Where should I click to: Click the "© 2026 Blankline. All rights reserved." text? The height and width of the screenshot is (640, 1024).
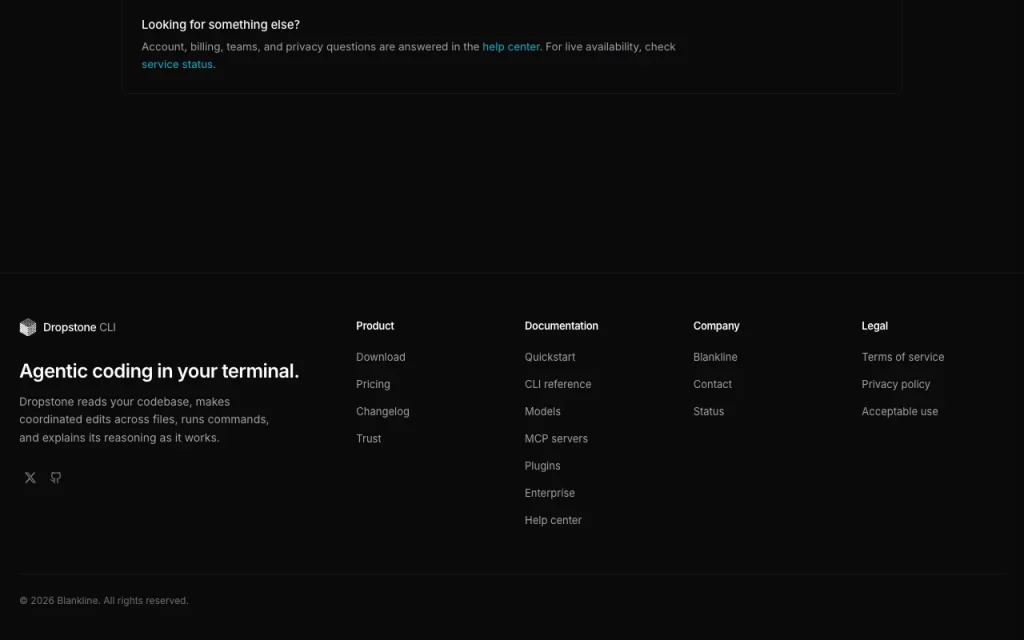[x=104, y=600]
